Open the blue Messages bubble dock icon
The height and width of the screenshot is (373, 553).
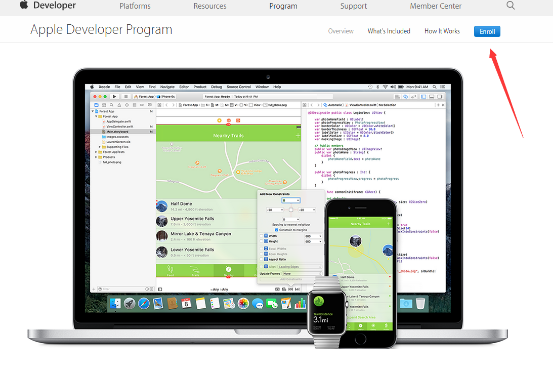(257, 304)
